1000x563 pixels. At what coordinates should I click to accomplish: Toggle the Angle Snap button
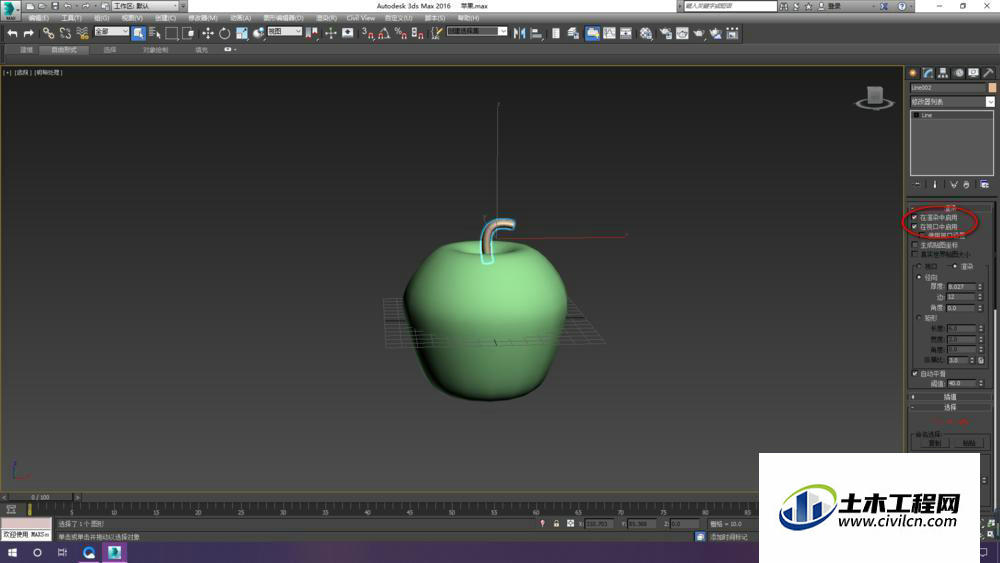(384, 33)
